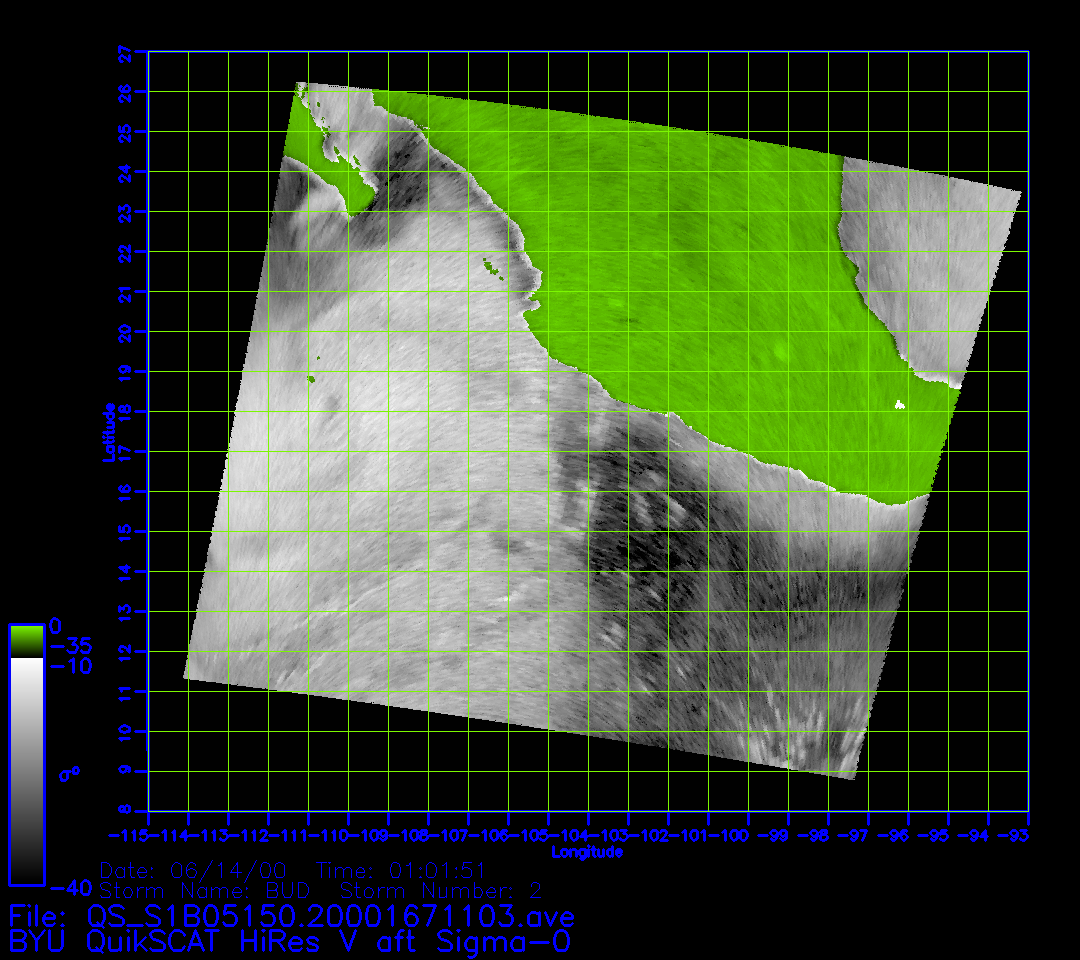This screenshot has height=960, width=1080.
Task: Click the green segment of the color scale
Action: [x=26, y=640]
